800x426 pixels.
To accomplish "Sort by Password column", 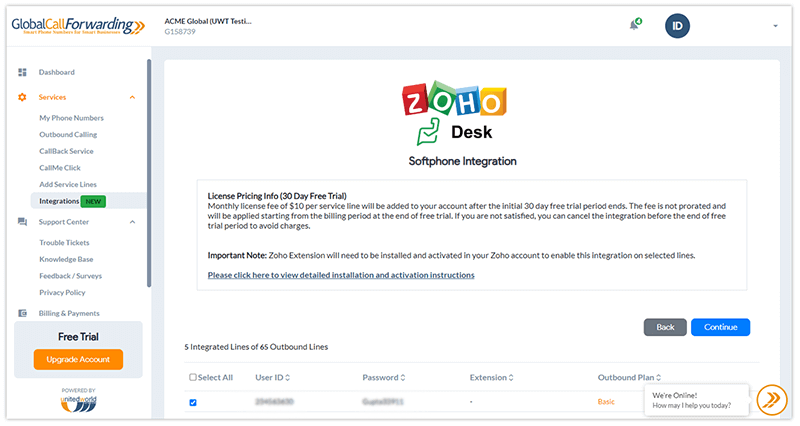I will coord(384,378).
